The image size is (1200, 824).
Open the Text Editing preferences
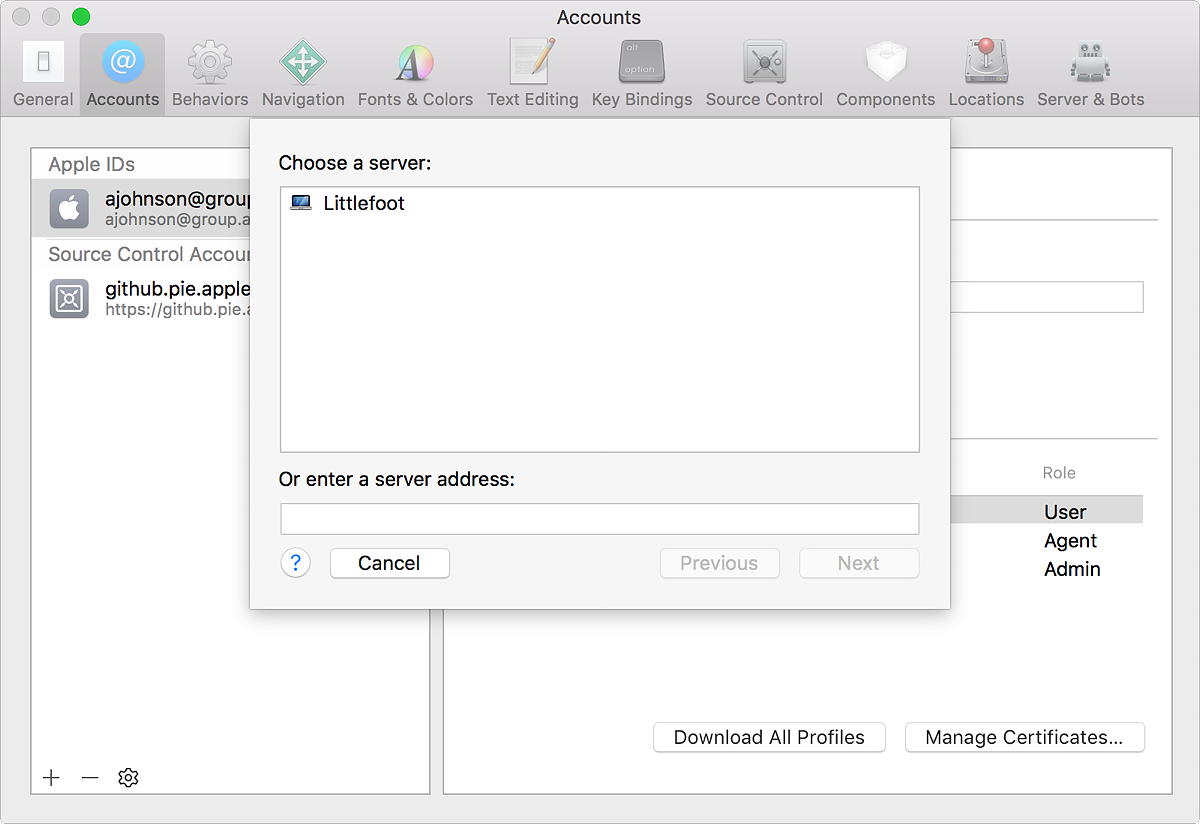click(532, 75)
